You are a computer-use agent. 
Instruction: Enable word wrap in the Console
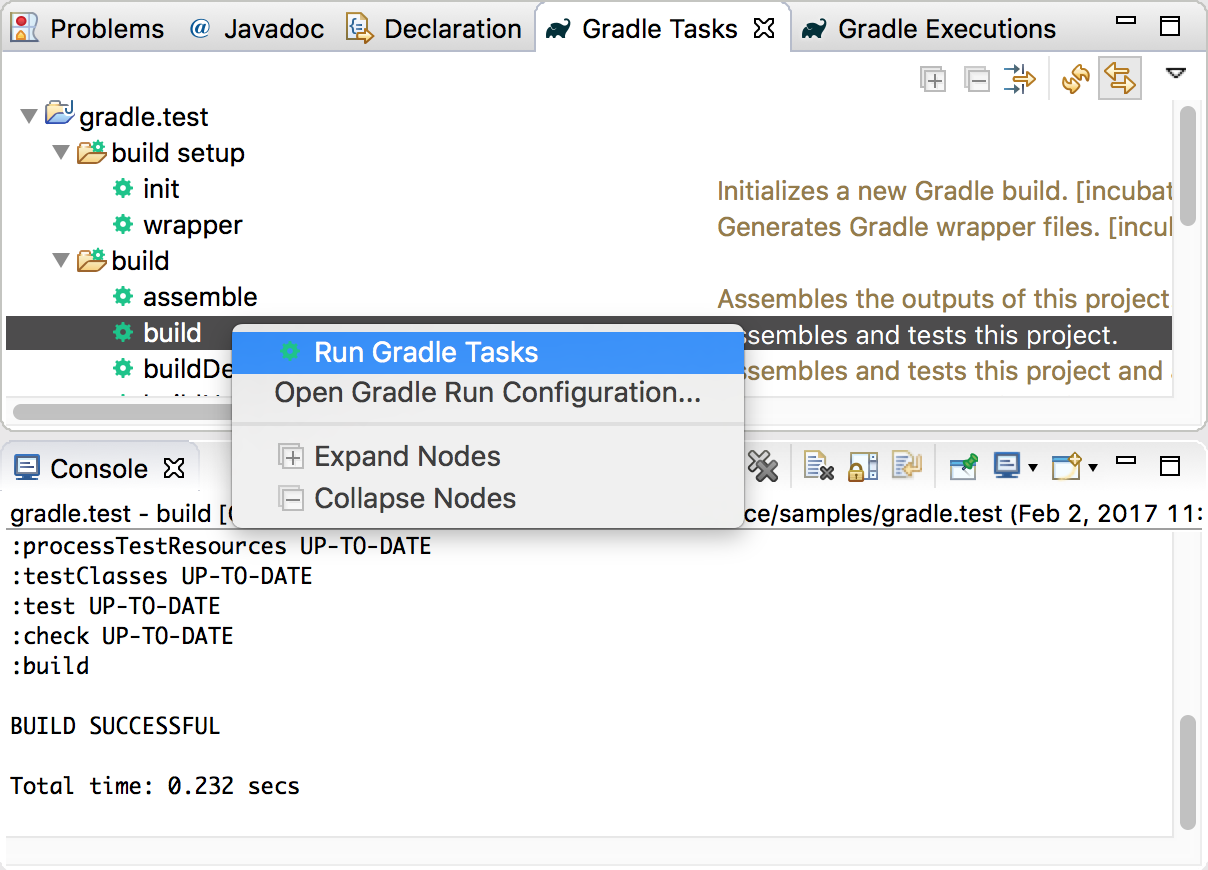pyautogui.click(x=910, y=466)
